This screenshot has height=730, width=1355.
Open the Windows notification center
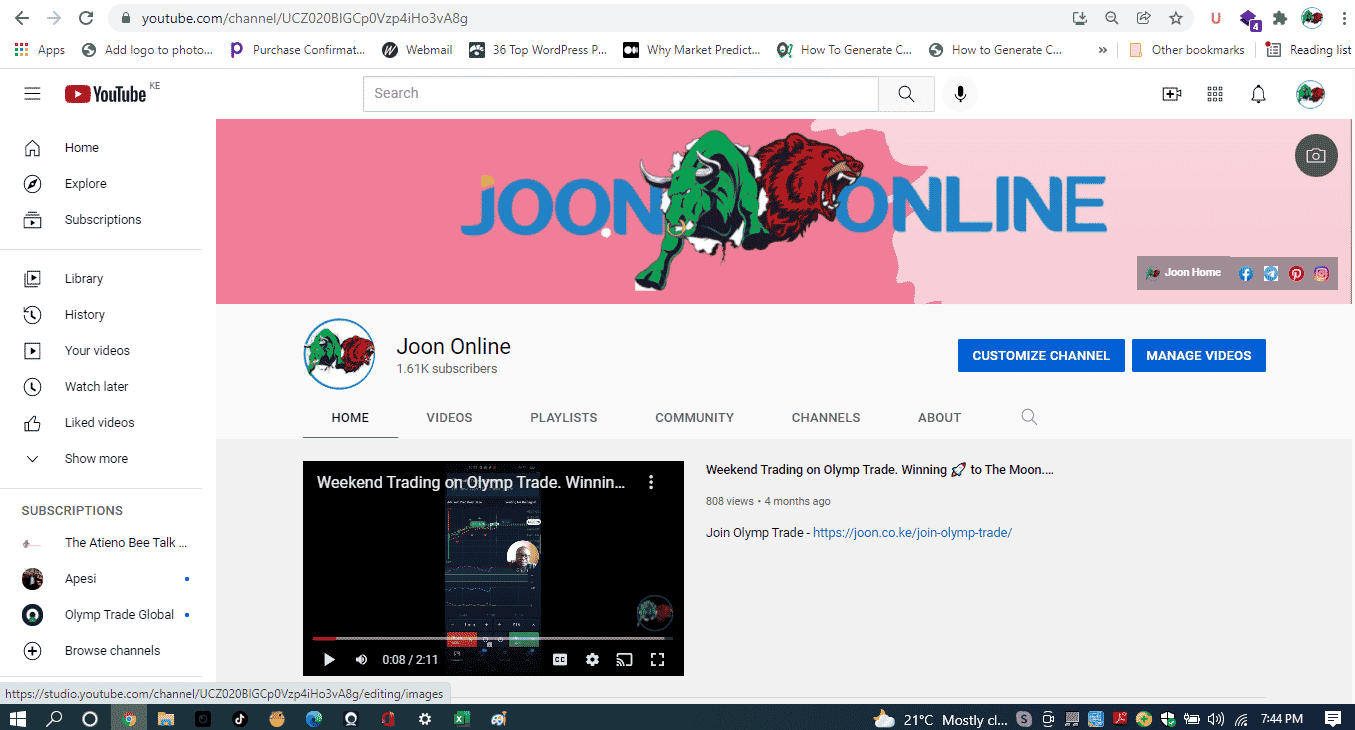pyautogui.click(x=1332, y=718)
